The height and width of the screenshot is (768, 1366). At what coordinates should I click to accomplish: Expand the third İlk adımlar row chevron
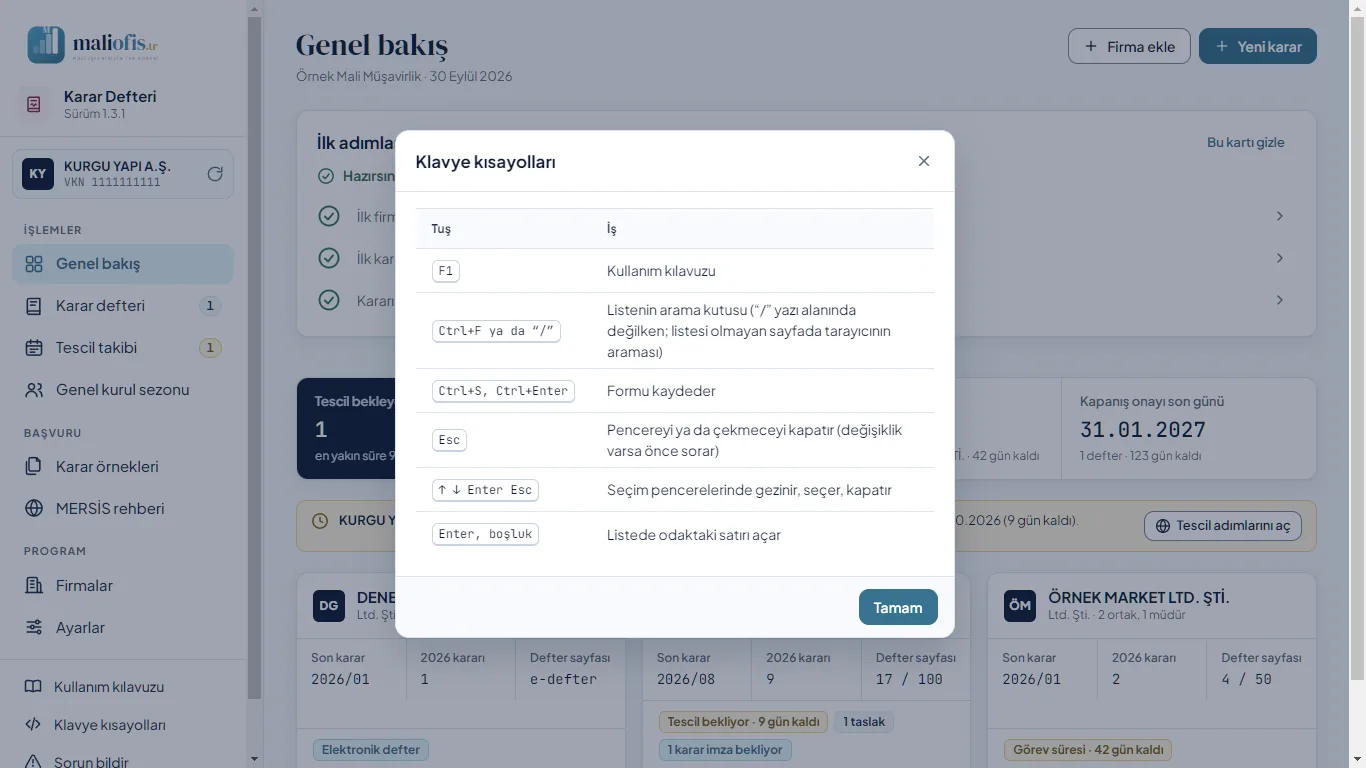click(1280, 300)
